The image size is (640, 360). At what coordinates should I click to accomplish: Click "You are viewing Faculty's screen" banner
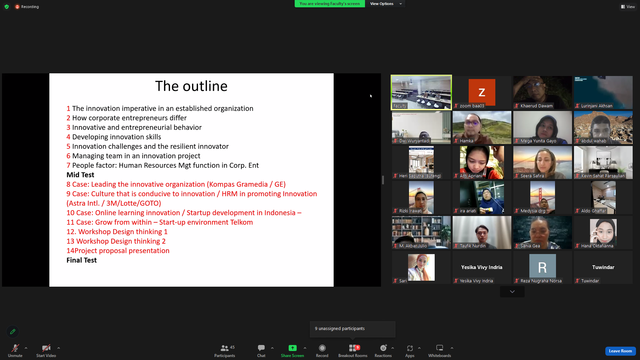[330, 4]
